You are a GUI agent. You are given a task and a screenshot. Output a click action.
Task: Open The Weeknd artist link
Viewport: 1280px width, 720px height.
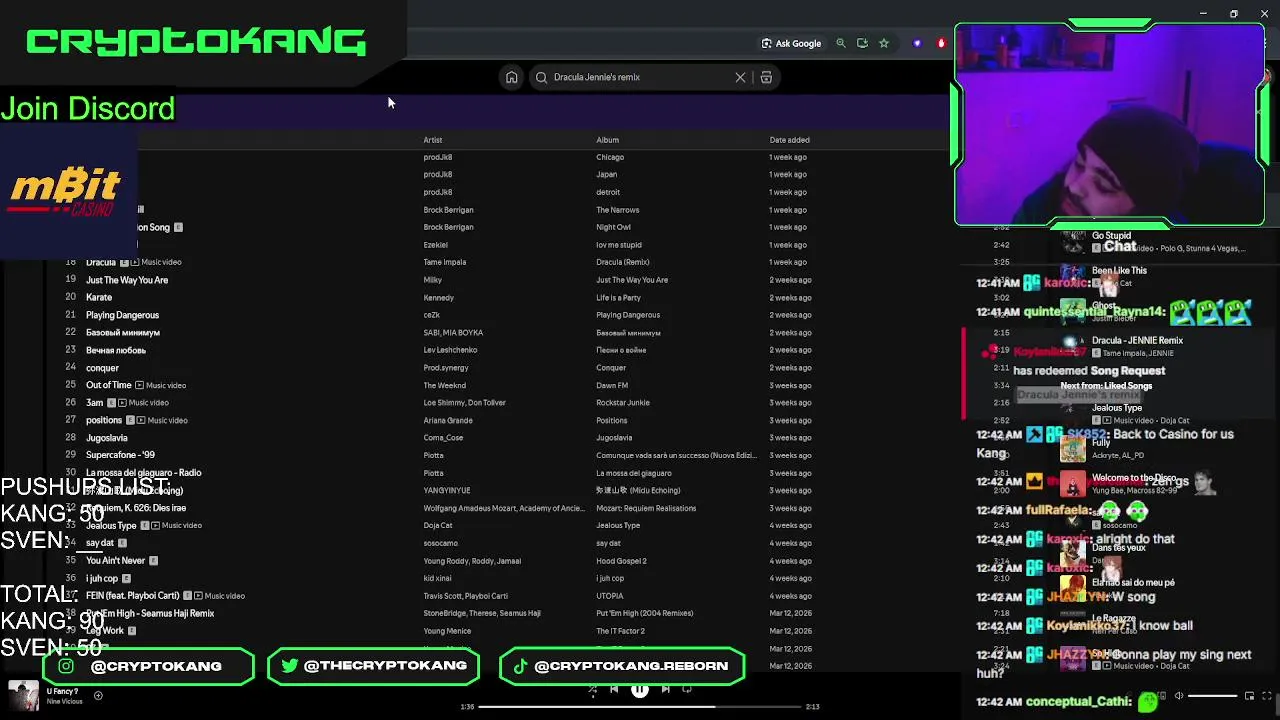click(x=444, y=385)
